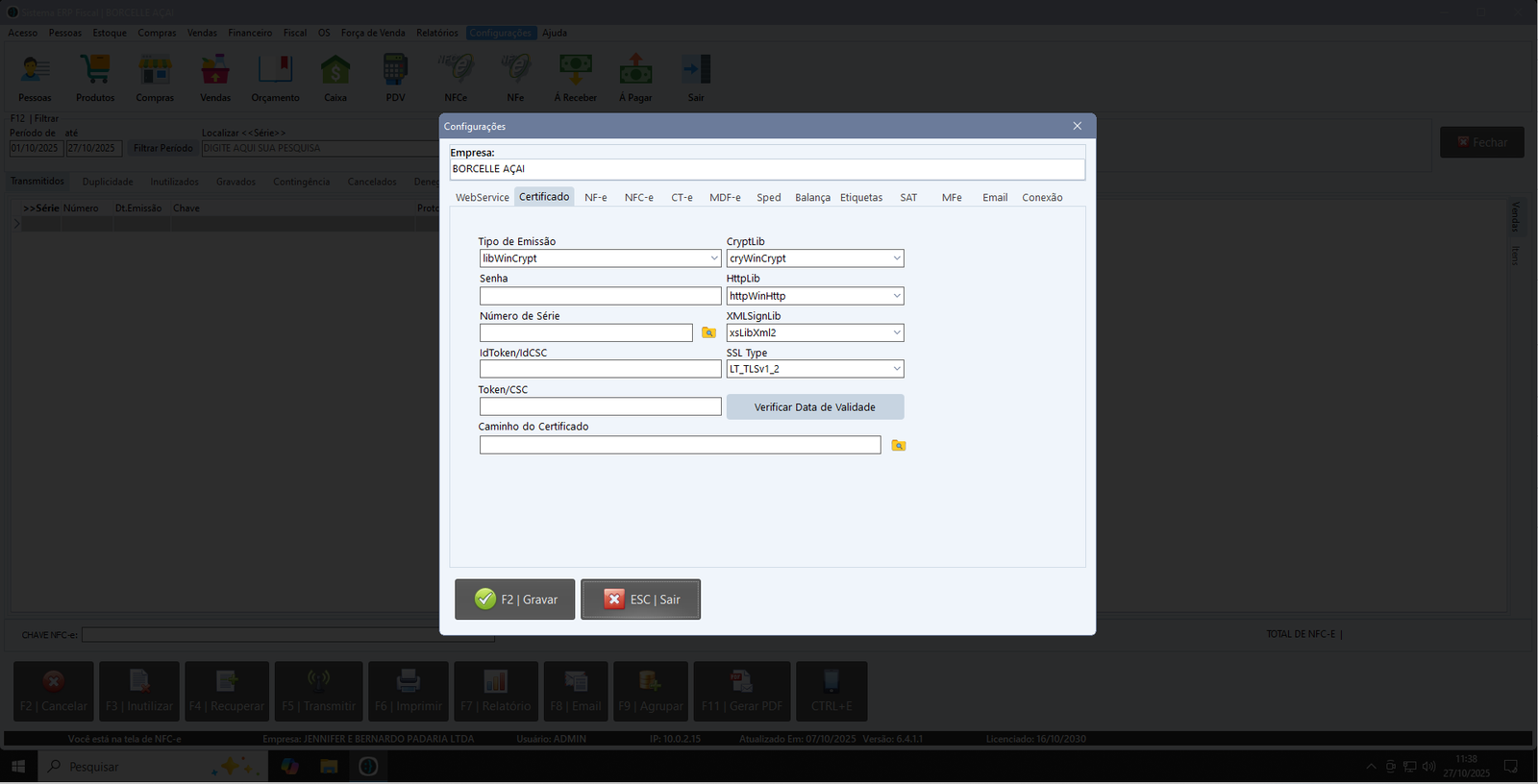
Task: Click the Senha input field
Action: pos(600,296)
